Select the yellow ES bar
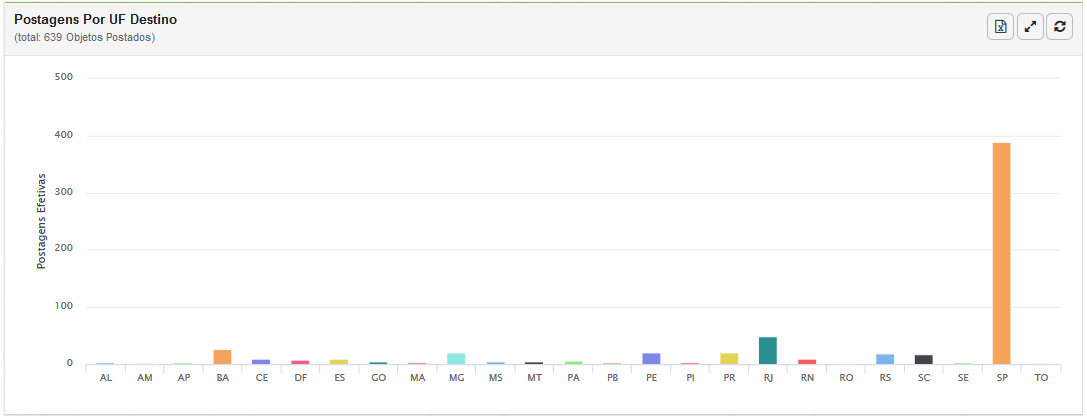Image resolution: width=1087 pixels, height=417 pixels. click(x=339, y=362)
